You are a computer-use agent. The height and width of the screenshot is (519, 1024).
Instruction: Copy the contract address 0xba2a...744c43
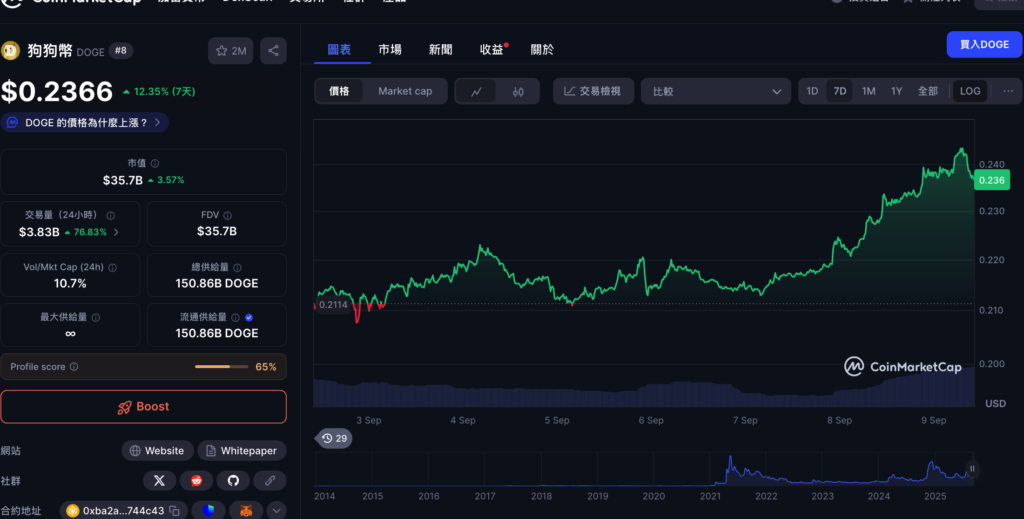point(174,511)
